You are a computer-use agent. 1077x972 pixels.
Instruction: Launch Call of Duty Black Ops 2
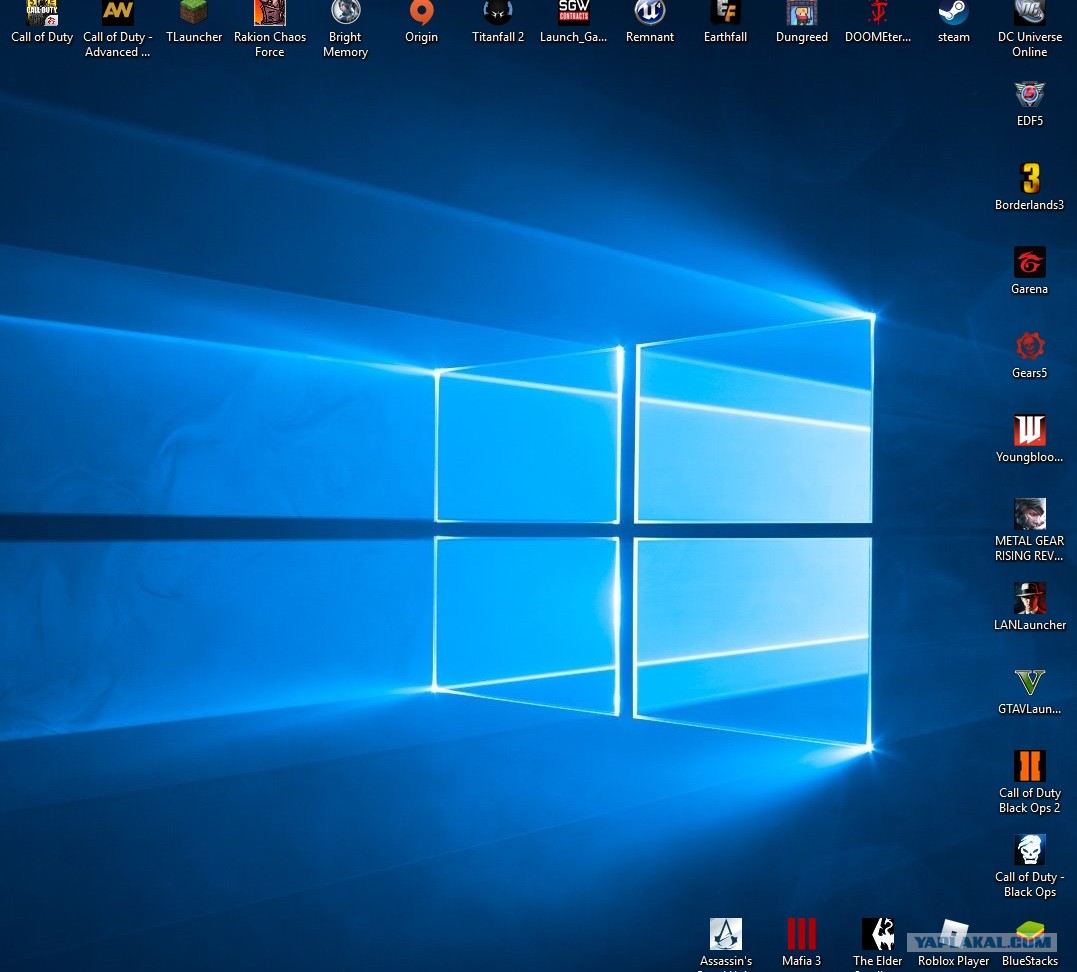point(1030,782)
